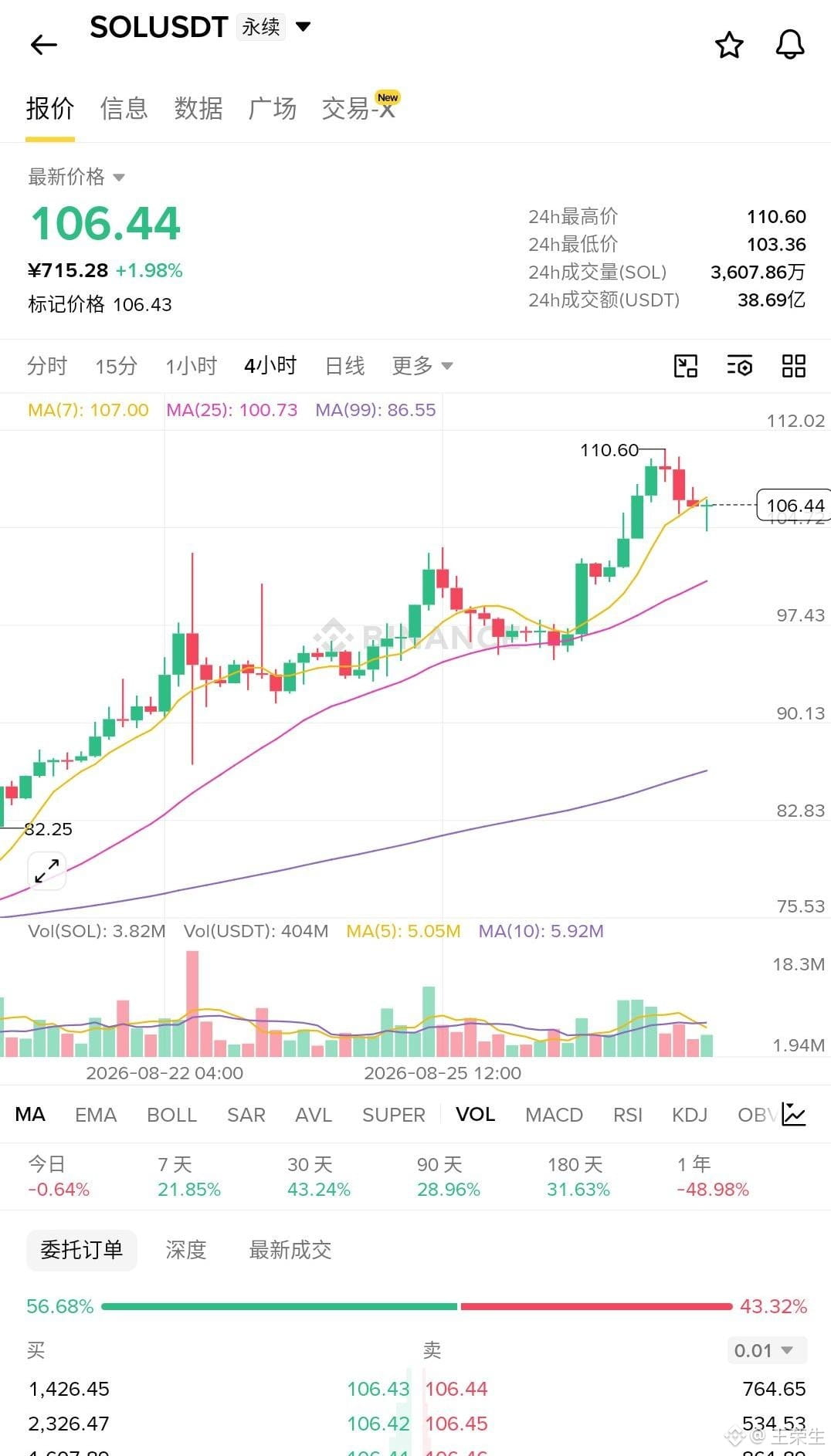
Task: Select the 1小时 timeframe
Action: pyautogui.click(x=192, y=365)
